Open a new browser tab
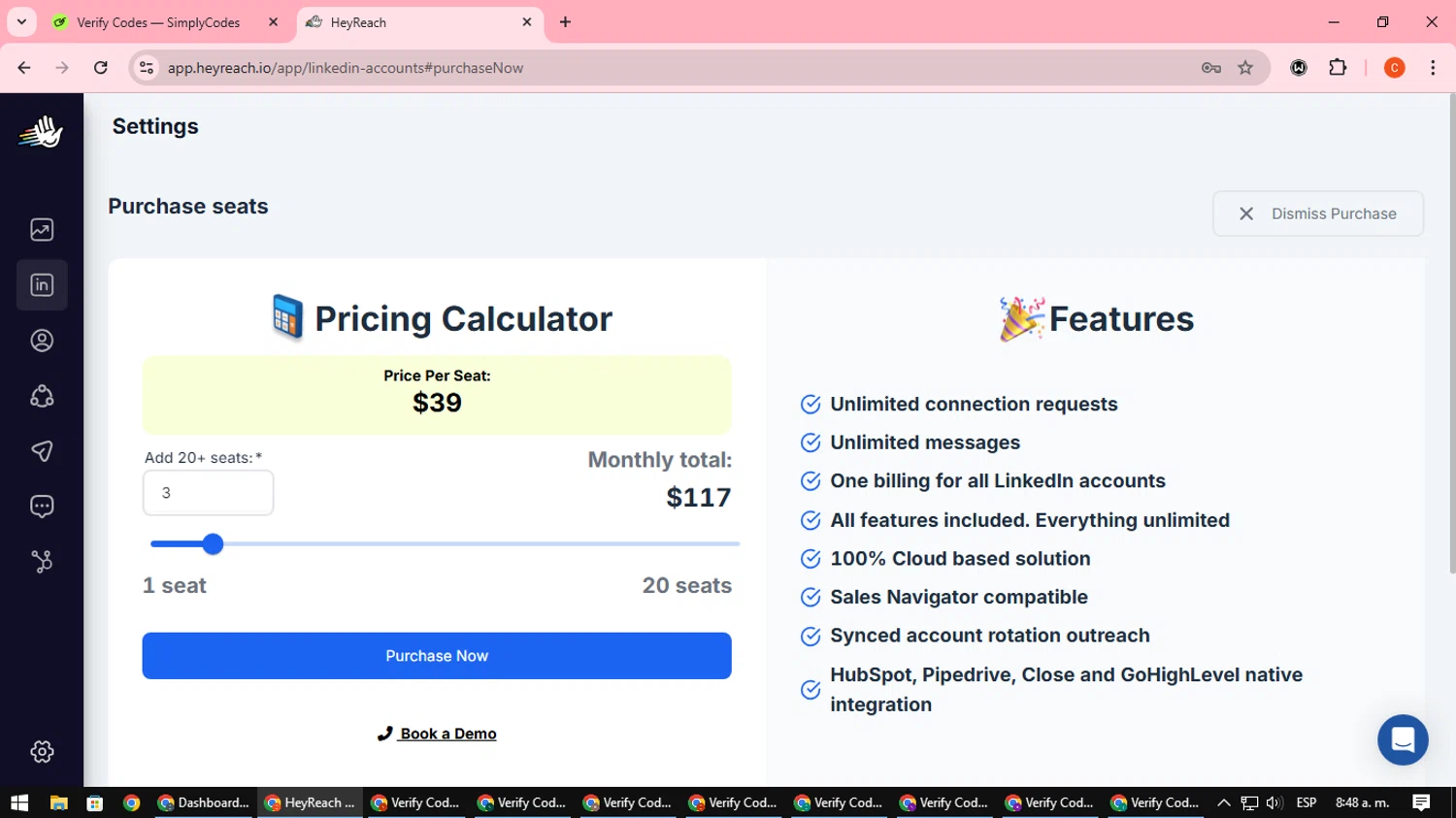 point(565,21)
